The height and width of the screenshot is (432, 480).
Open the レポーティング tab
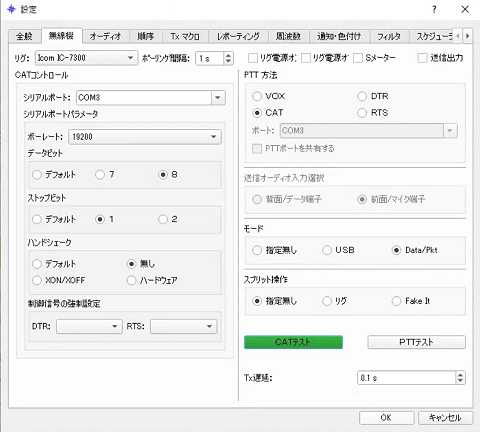tap(238, 36)
